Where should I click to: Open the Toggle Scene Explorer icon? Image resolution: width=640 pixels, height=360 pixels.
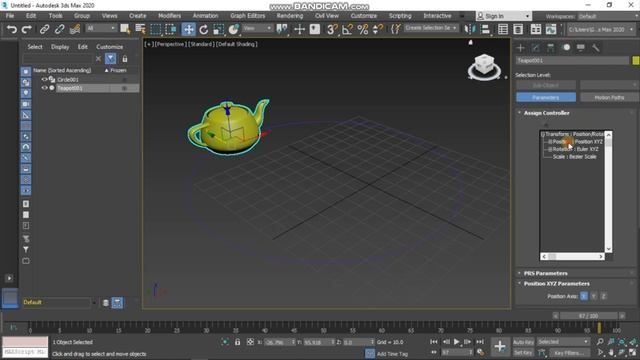click(x=503, y=29)
